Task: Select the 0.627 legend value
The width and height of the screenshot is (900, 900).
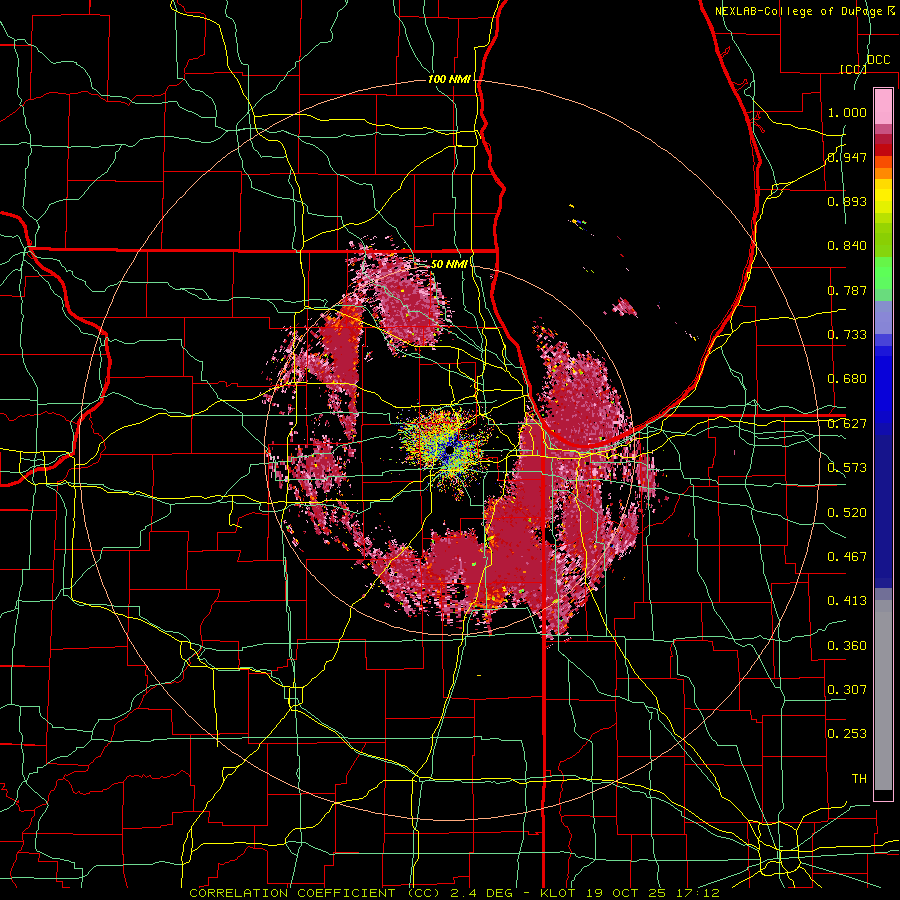Action: pyautogui.click(x=847, y=424)
